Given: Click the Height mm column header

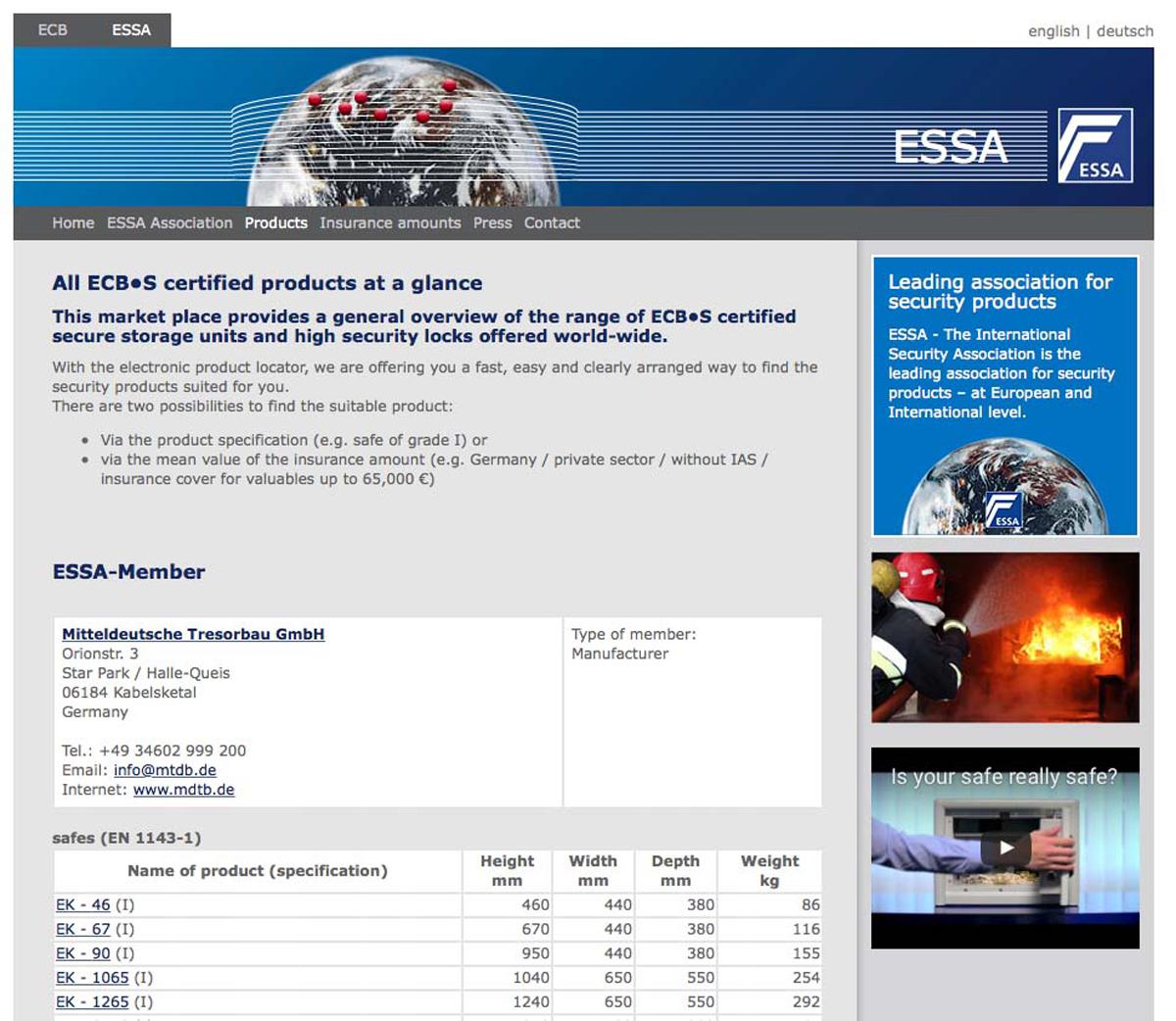Looking at the screenshot, I should point(507,870).
